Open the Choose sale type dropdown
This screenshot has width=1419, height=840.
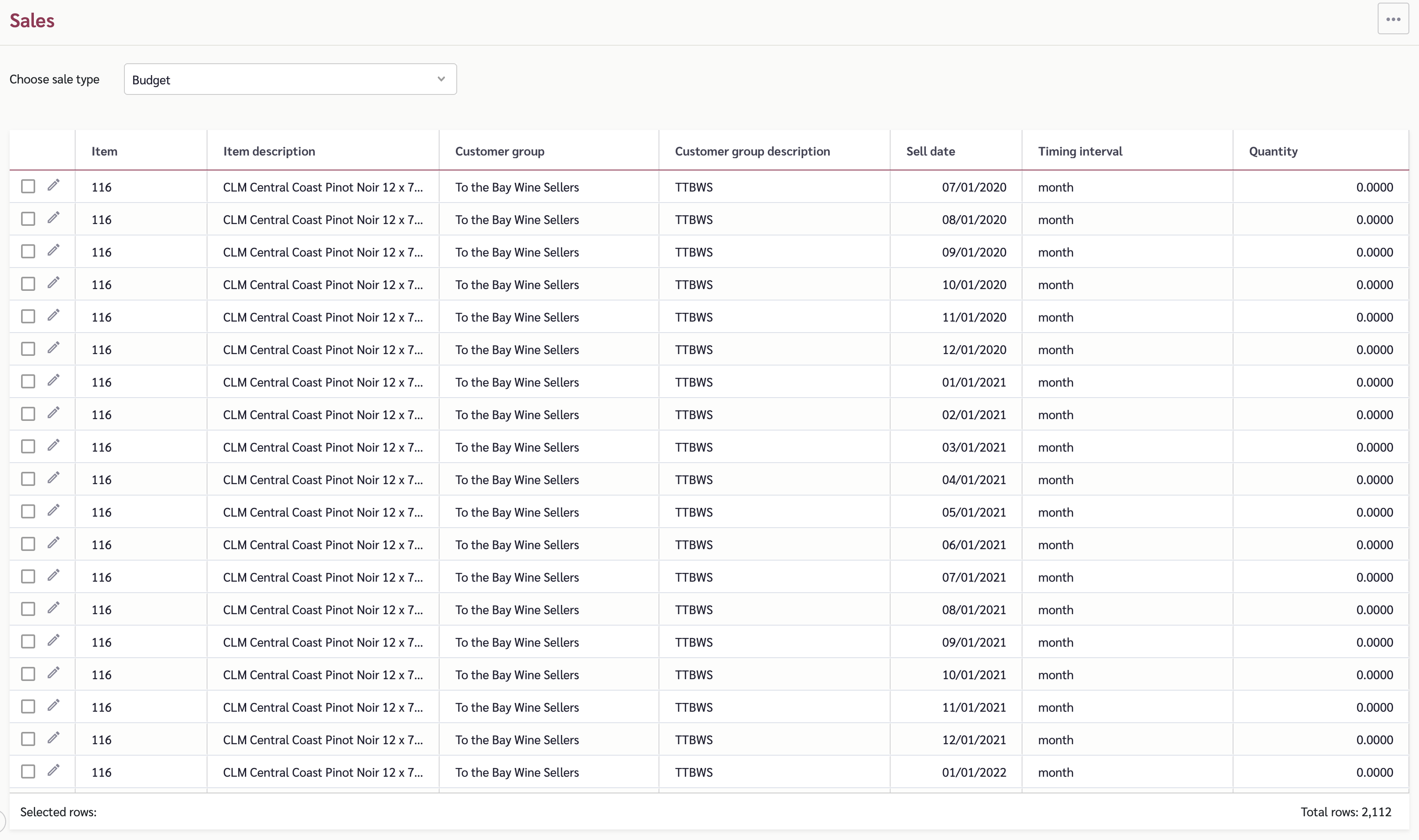(290, 79)
